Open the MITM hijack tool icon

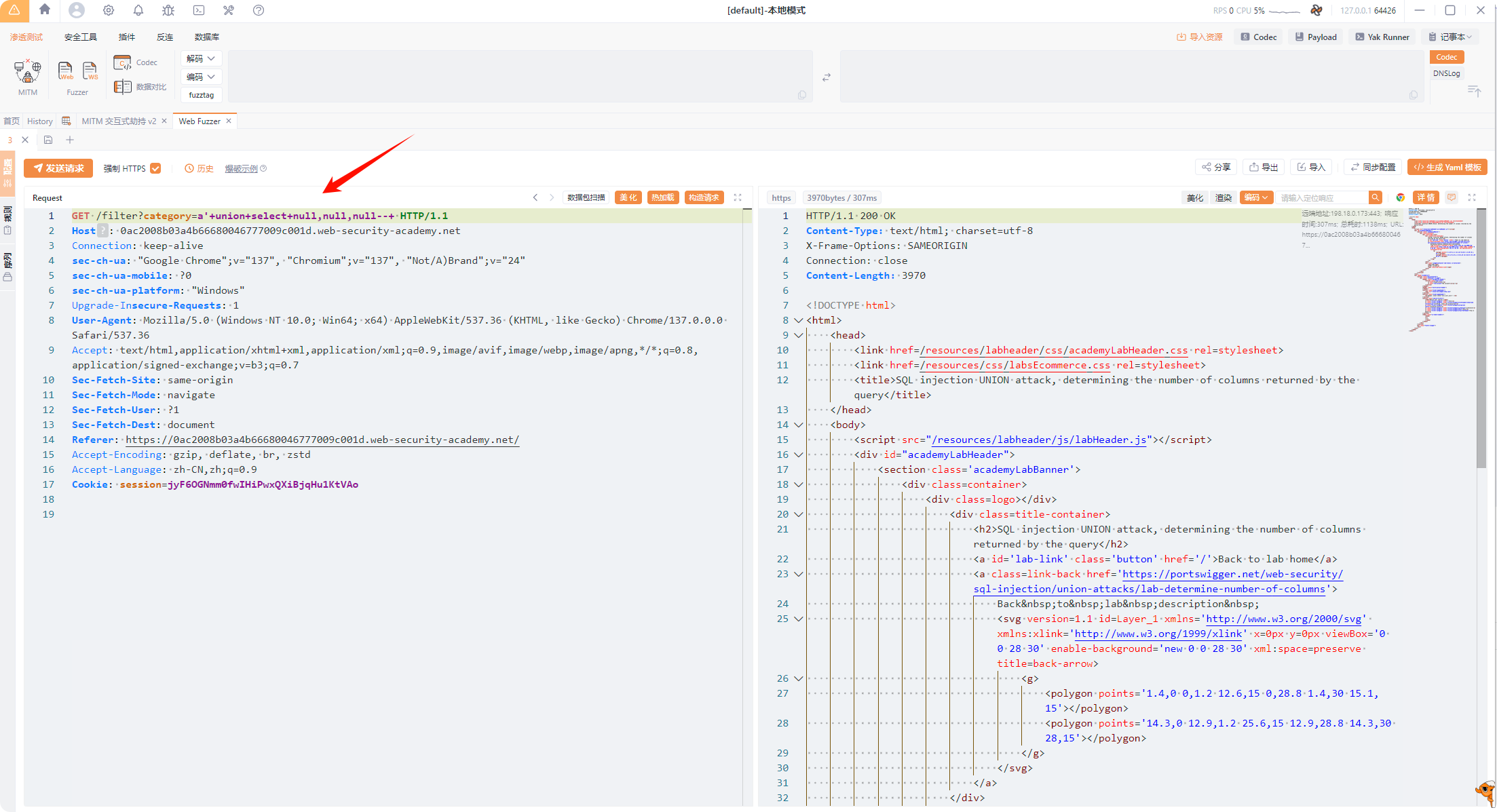(x=27, y=71)
